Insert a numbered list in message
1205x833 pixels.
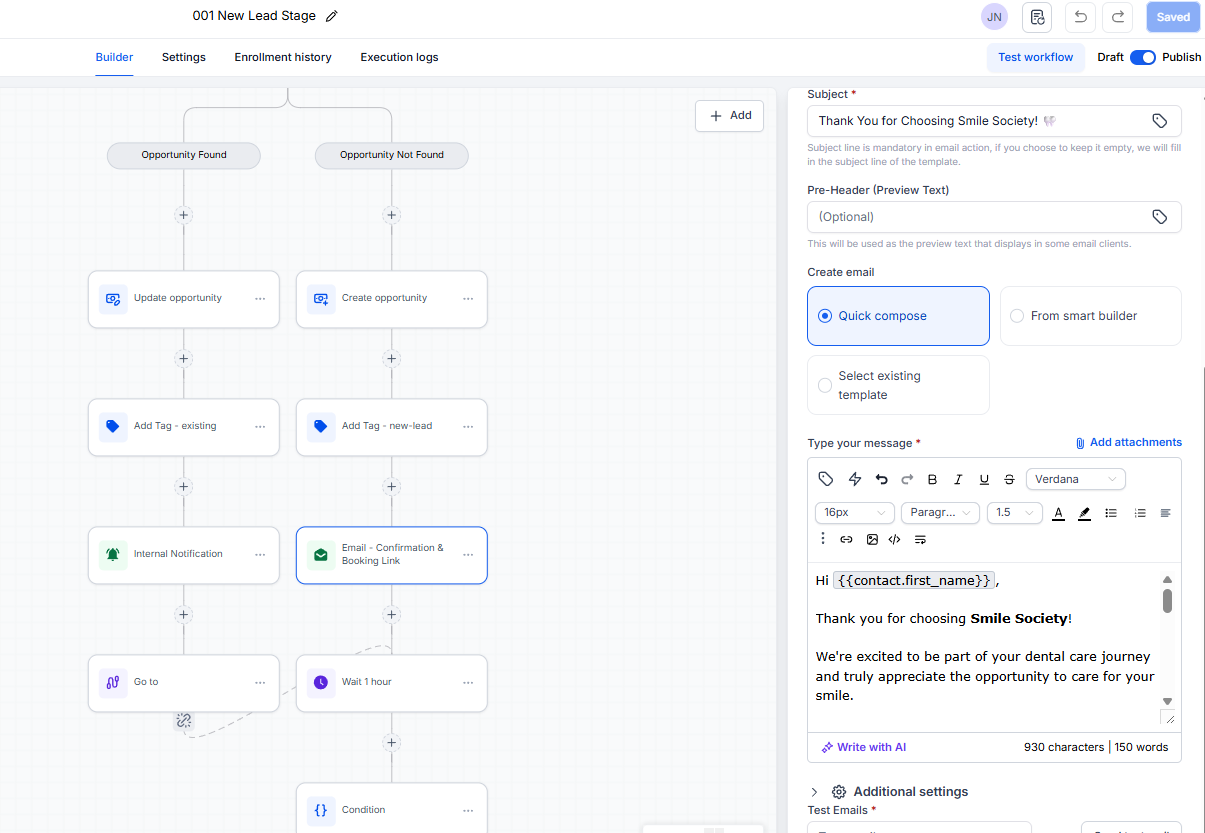click(1140, 513)
